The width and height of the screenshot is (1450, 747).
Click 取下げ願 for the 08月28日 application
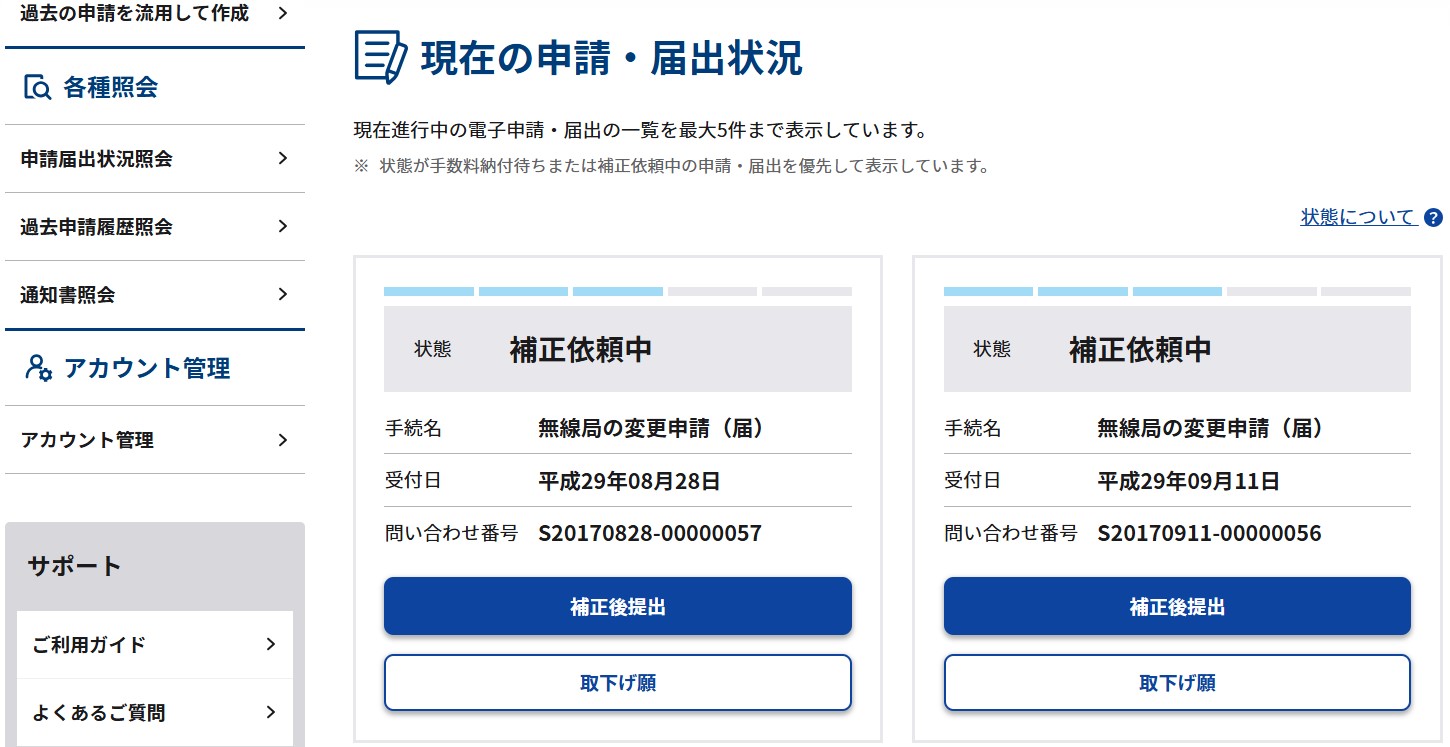(617, 683)
